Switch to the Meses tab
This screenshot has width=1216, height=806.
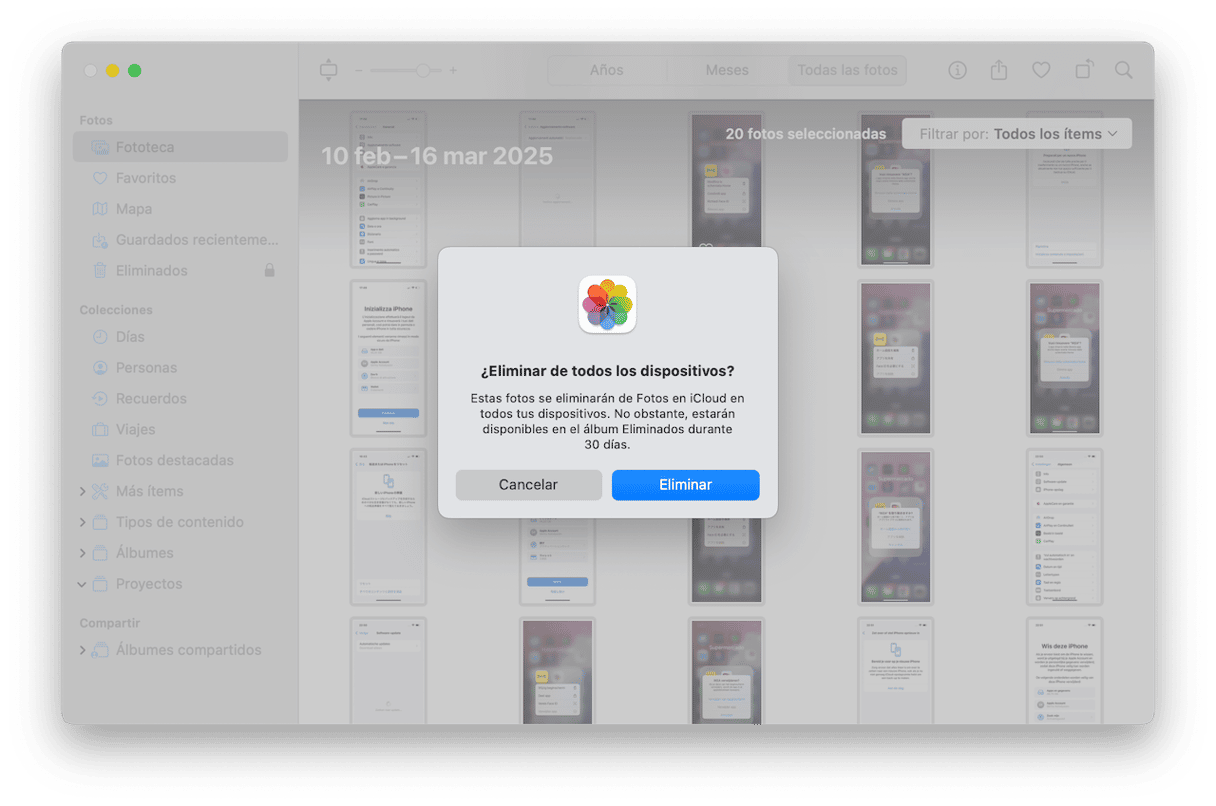click(x=727, y=70)
